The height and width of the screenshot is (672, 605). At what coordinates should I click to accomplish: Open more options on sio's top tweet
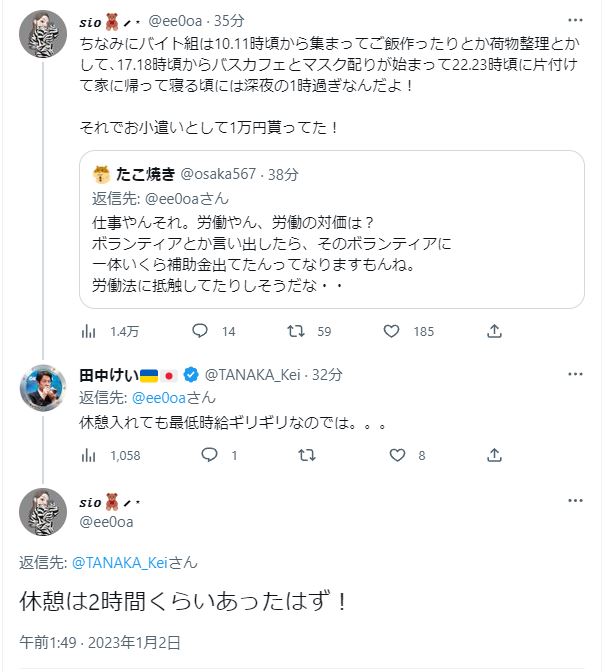point(575,20)
